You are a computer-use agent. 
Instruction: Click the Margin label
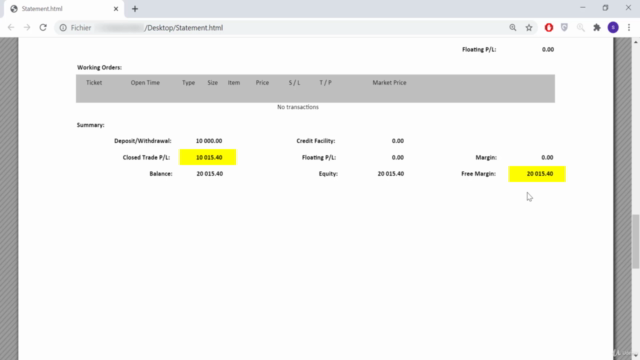click(486, 157)
